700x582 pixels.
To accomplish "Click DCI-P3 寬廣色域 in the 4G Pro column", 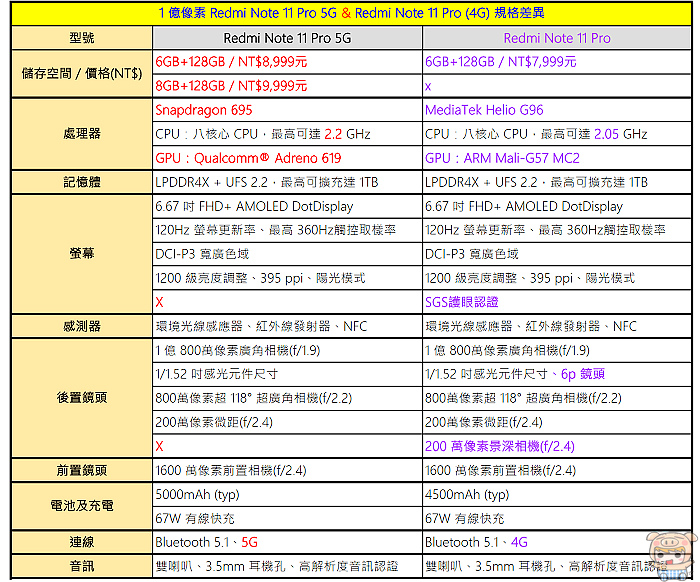I will [x=557, y=254].
